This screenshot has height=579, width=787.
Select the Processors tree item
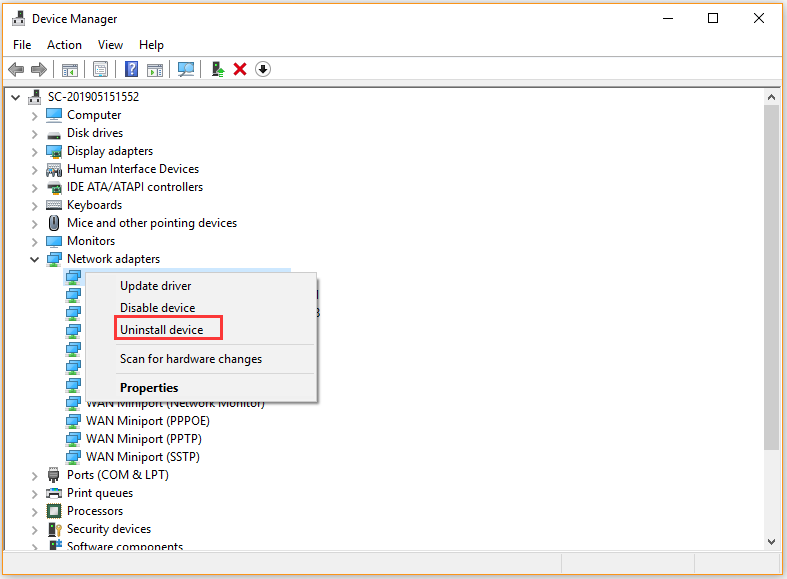click(x=95, y=511)
